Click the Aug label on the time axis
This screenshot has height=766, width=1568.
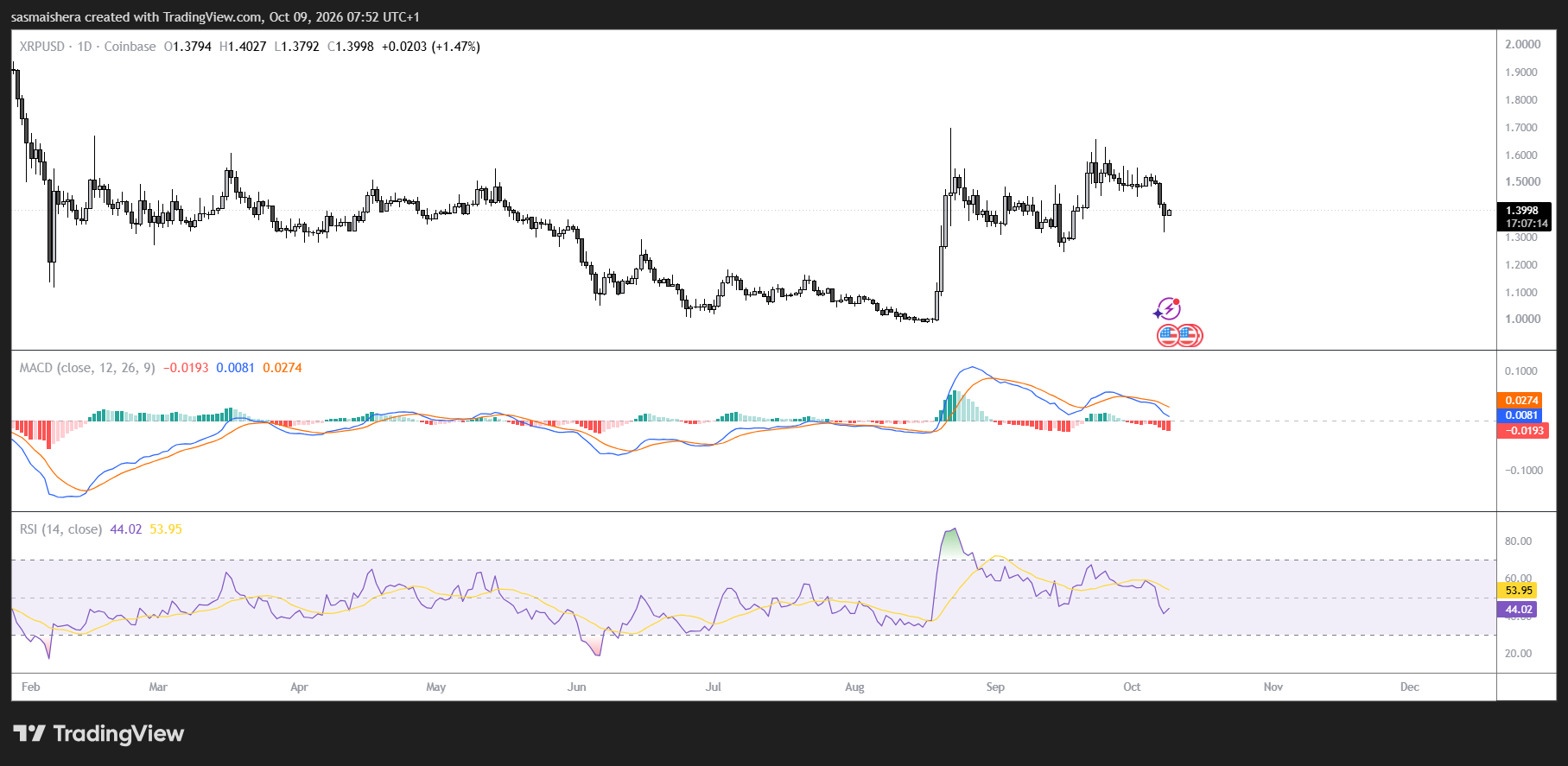[854, 687]
